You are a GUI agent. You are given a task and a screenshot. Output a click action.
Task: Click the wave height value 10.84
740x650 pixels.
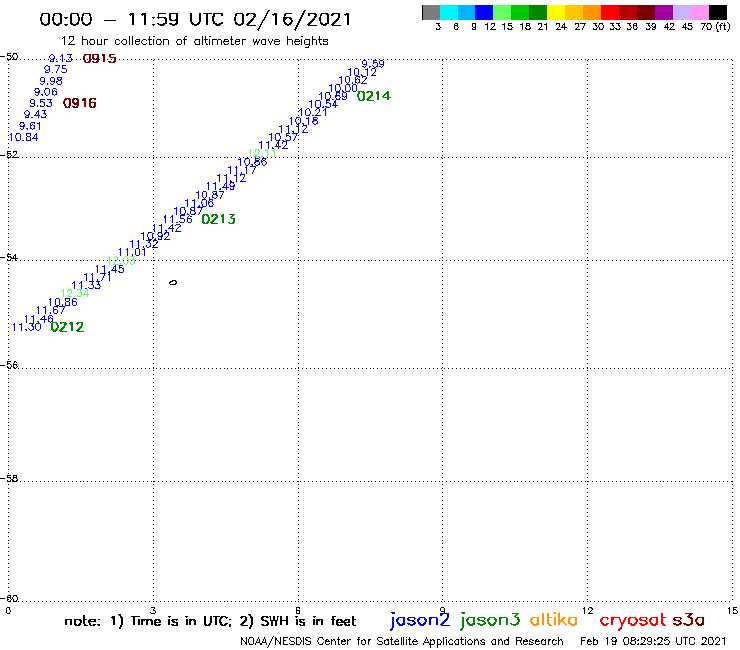(x=24, y=137)
